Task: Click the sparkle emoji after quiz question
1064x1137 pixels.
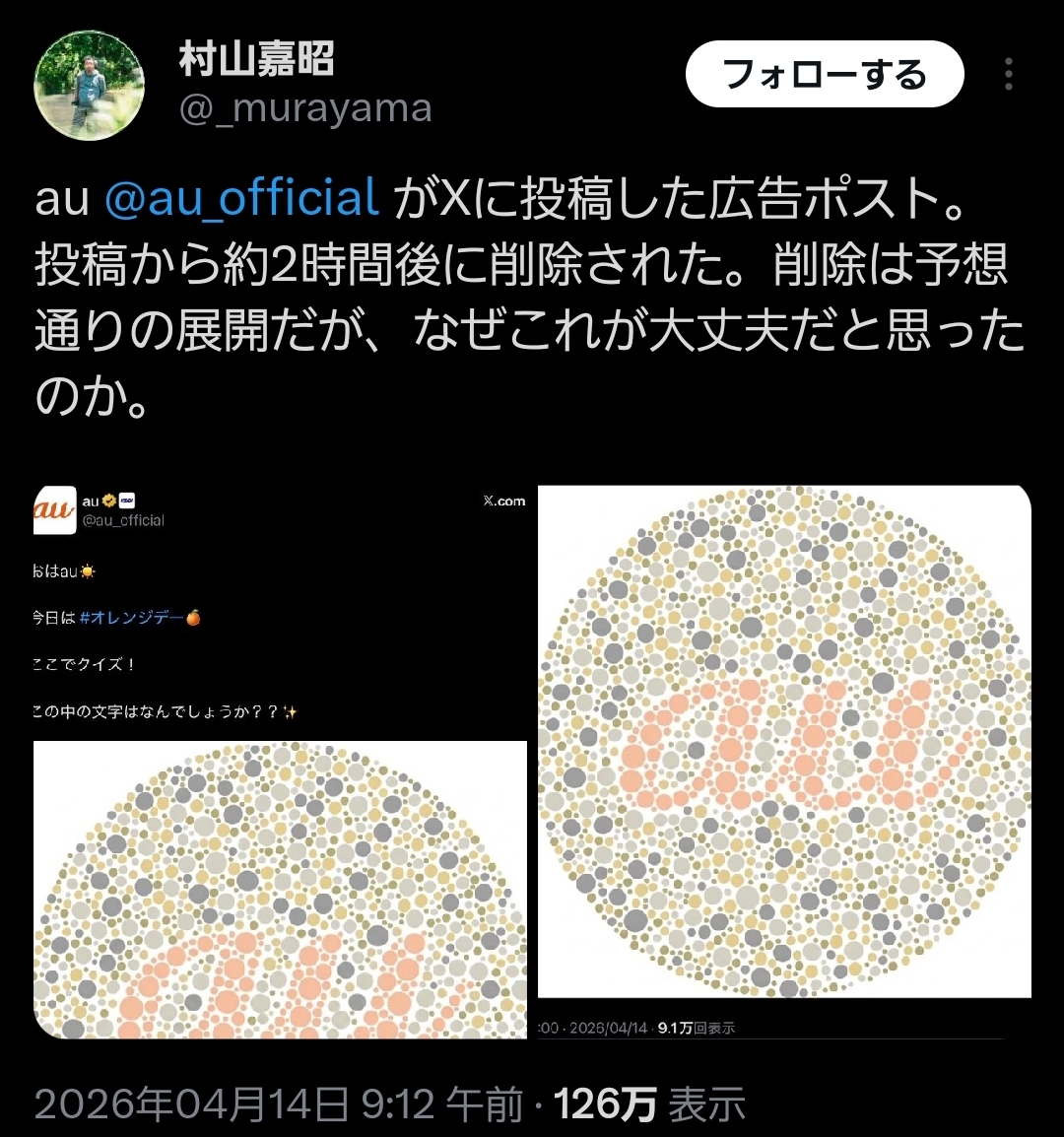Action: pyautogui.click(x=290, y=712)
